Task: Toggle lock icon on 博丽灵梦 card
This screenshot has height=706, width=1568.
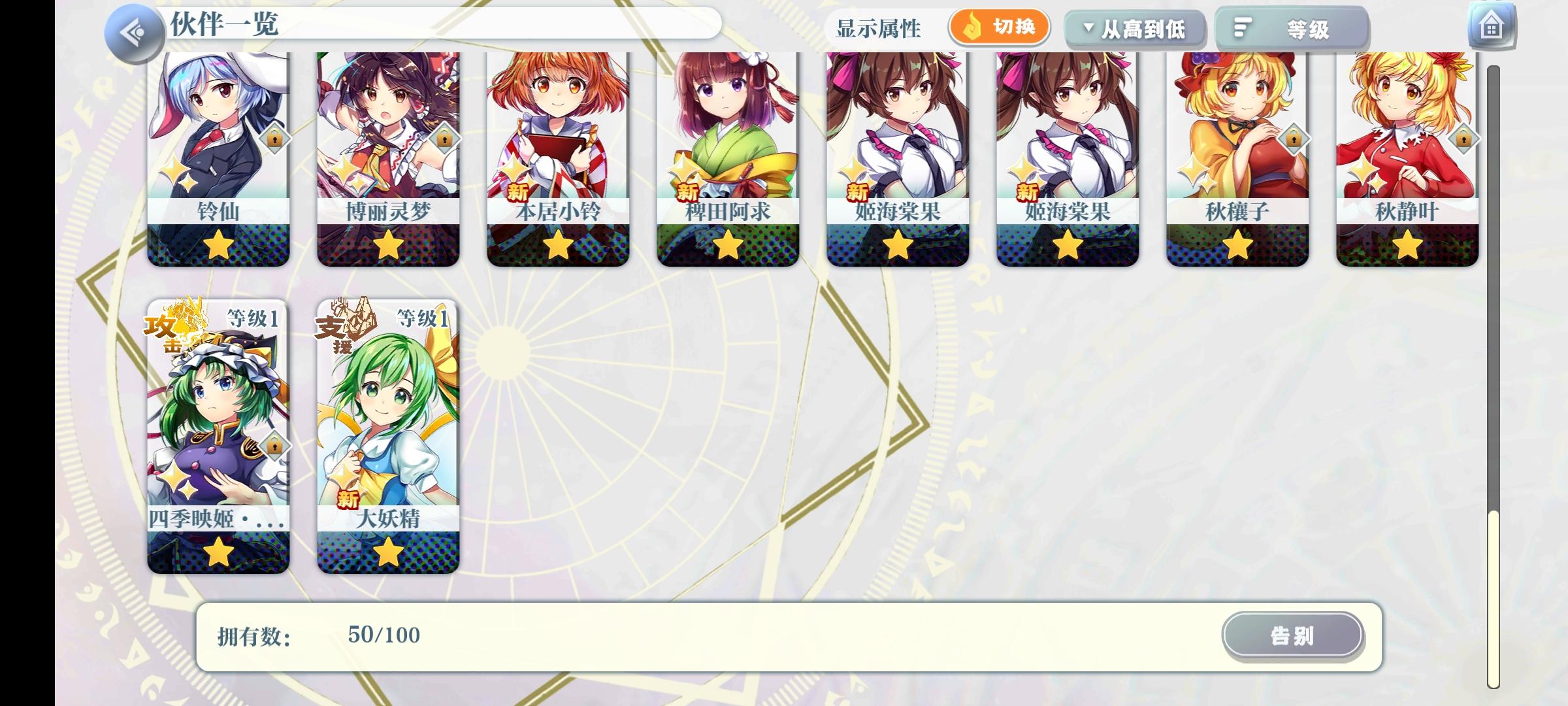Action: (x=444, y=139)
